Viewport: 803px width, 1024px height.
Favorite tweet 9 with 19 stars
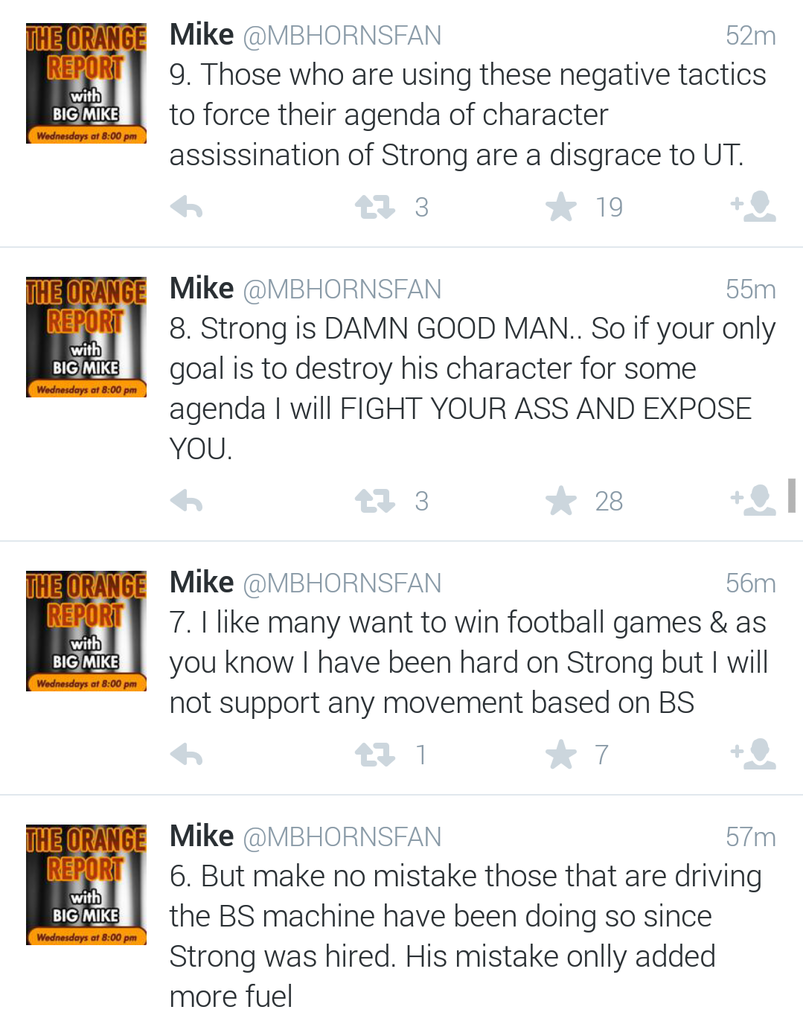pyautogui.click(x=562, y=207)
